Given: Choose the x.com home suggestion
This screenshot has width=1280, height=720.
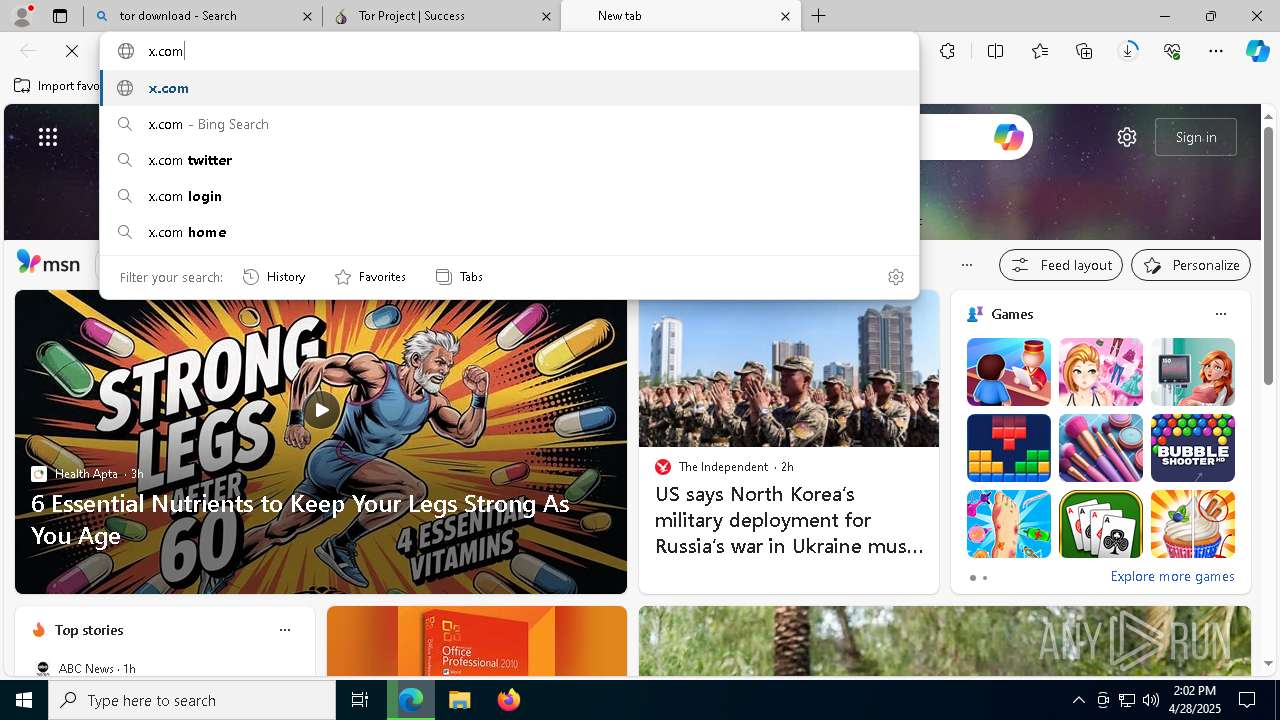Looking at the screenshot, I should 509,232.
